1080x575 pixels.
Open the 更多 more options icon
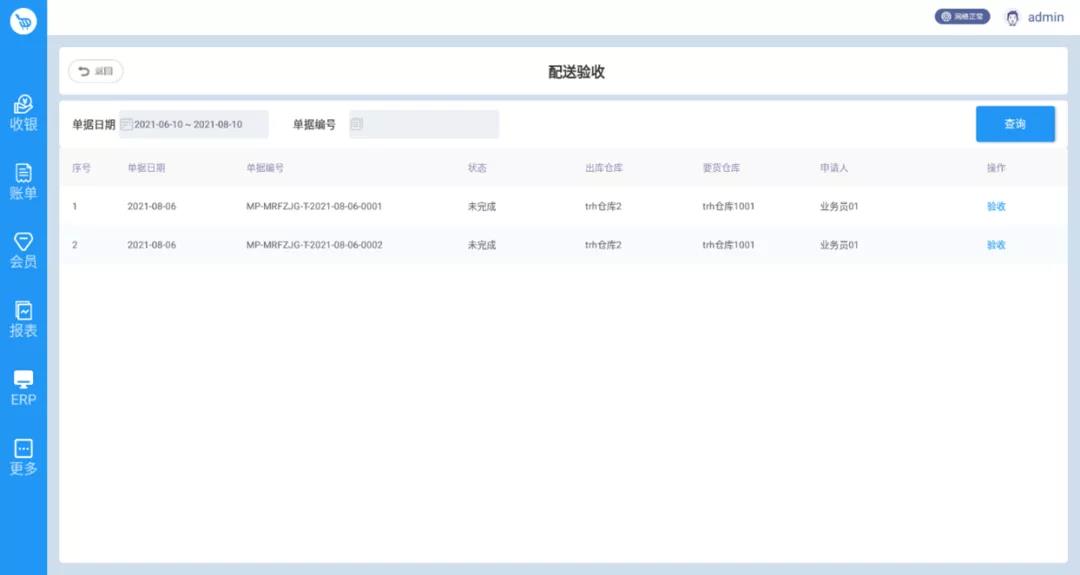click(23, 457)
